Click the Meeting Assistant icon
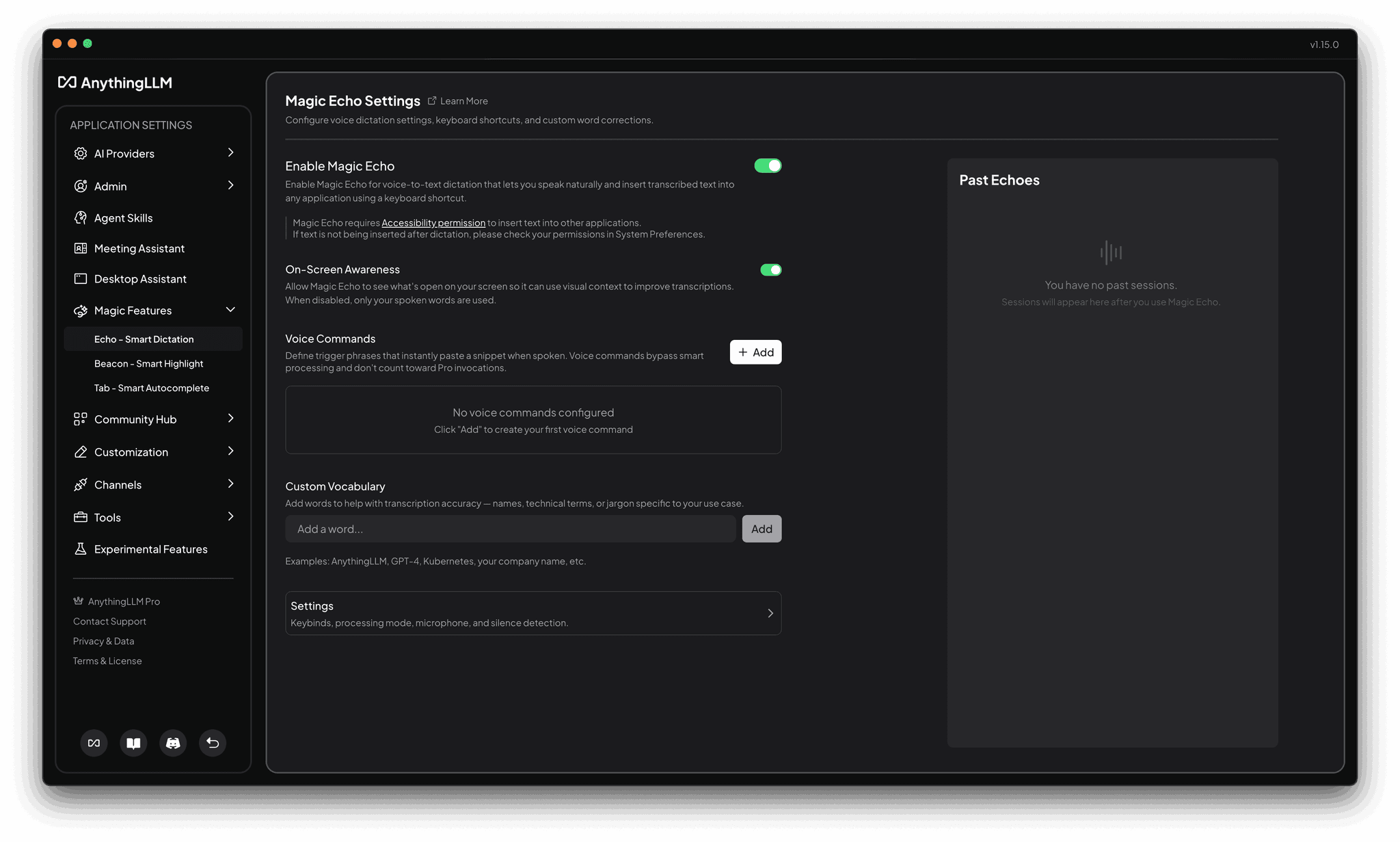 (80, 248)
